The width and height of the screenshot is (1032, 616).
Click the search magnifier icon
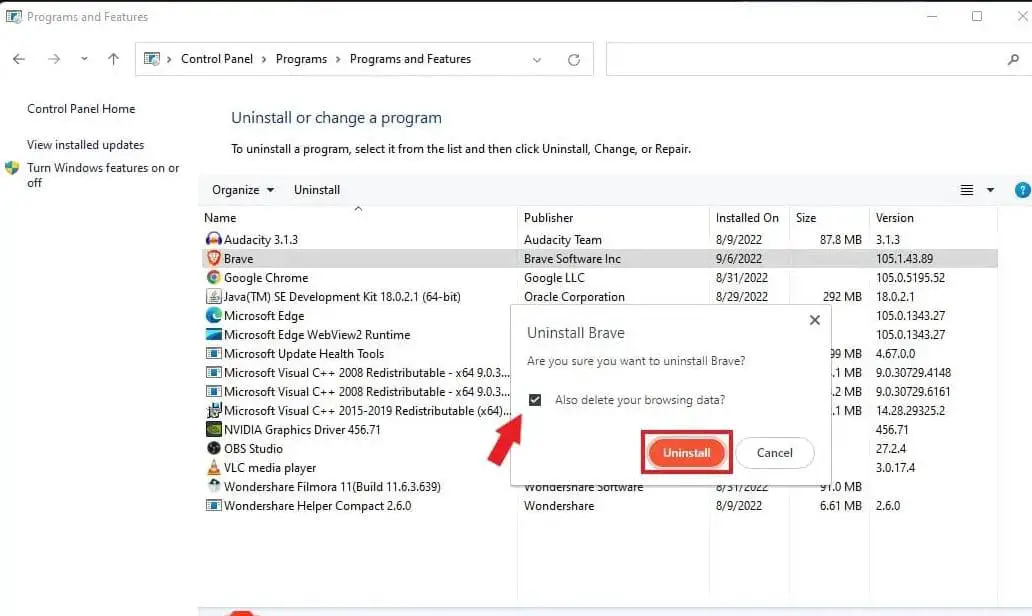pos(1013,60)
